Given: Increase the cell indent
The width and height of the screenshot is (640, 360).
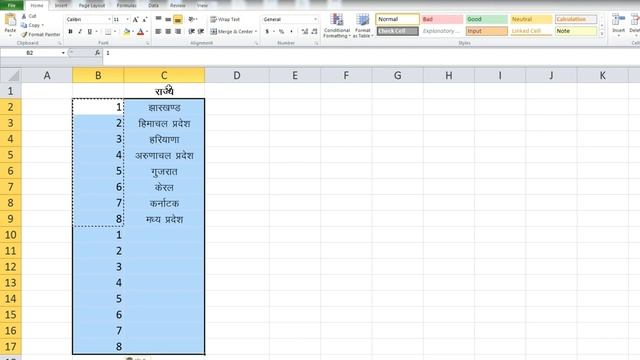Looking at the screenshot, I should (201, 31).
